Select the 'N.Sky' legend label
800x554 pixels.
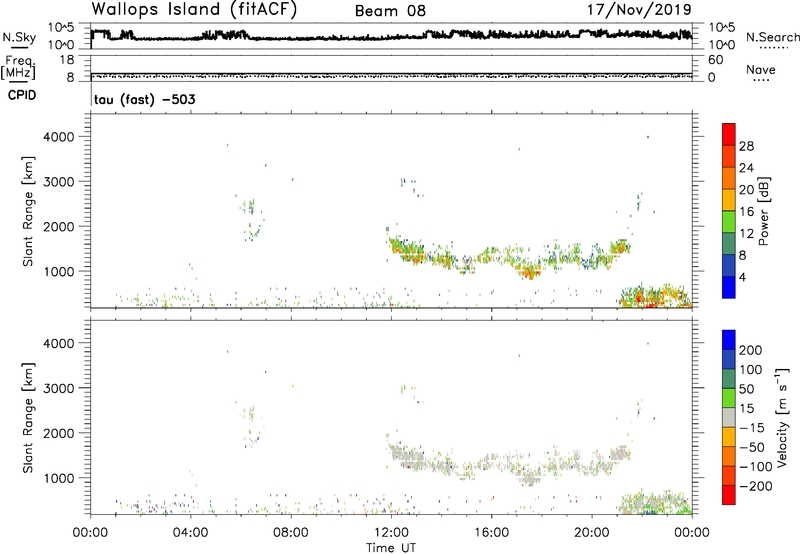click(19, 37)
